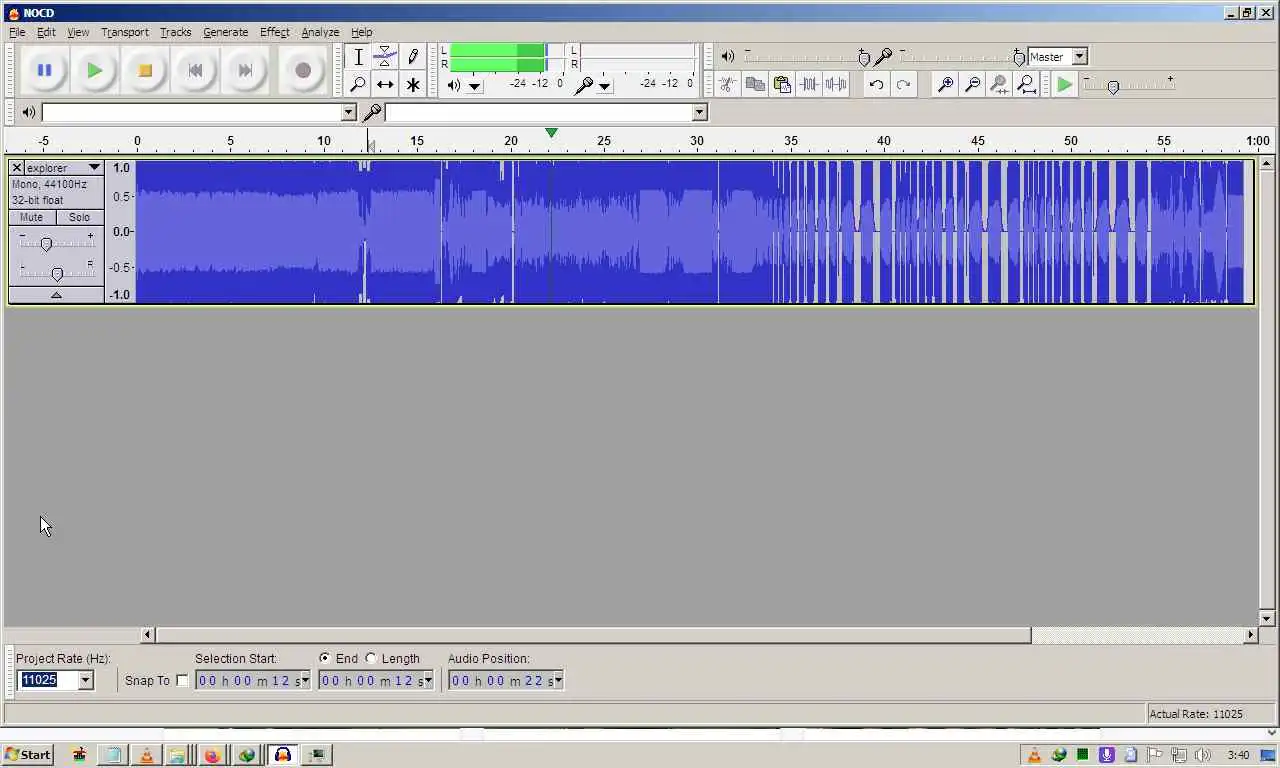Image resolution: width=1280 pixels, height=768 pixels.
Task: Start playback with the Play button
Action: (94, 70)
